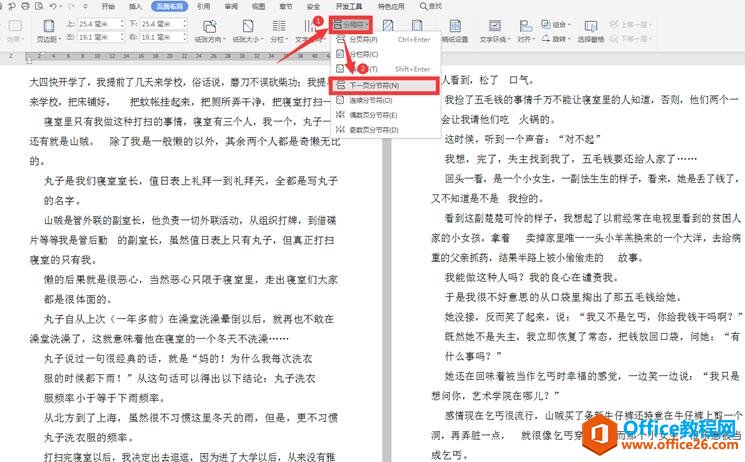Click the left margin spinner arrows

(x=123, y=37)
